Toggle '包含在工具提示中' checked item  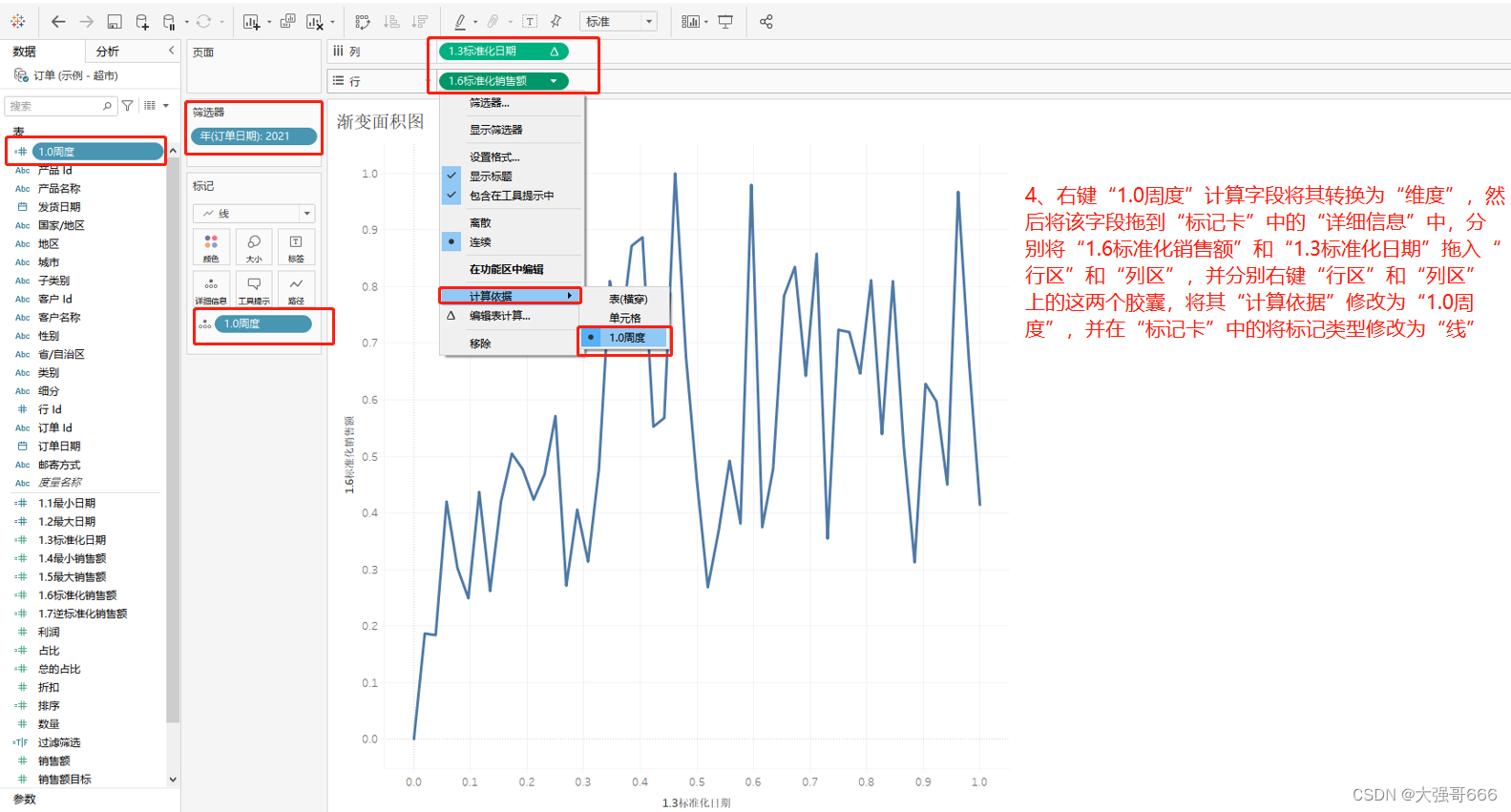coord(512,196)
